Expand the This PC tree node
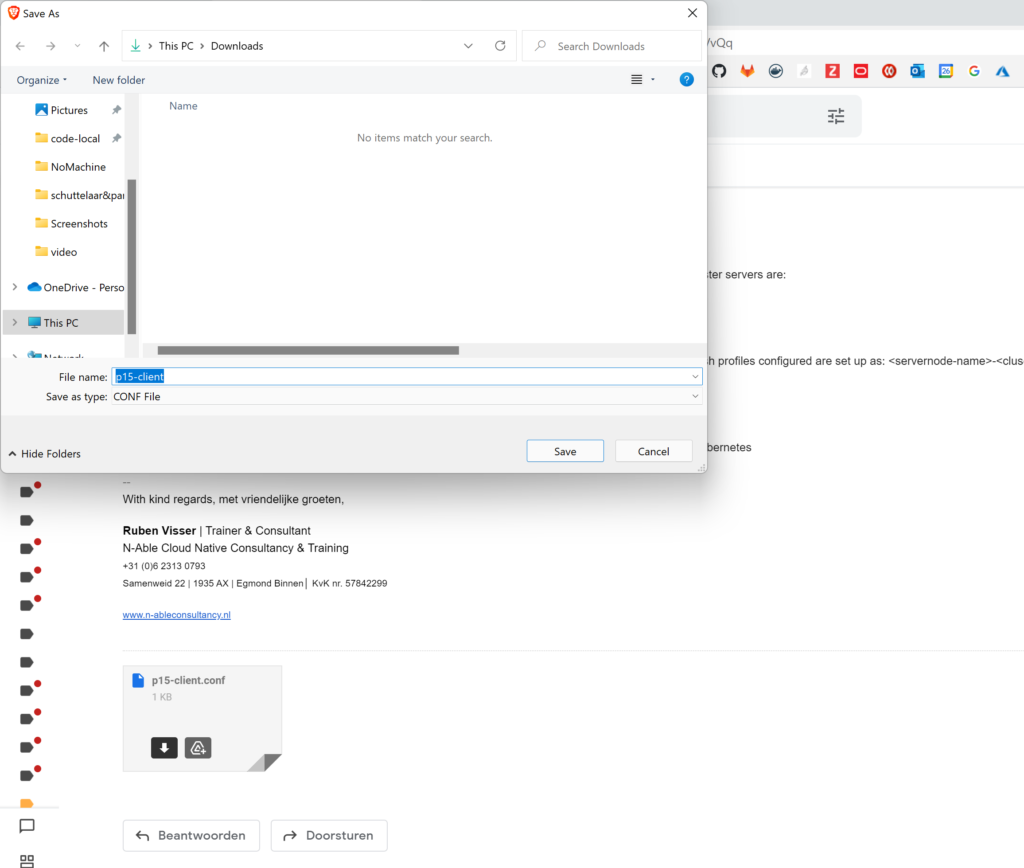This screenshot has width=1024, height=868. click(x=14, y=323)
